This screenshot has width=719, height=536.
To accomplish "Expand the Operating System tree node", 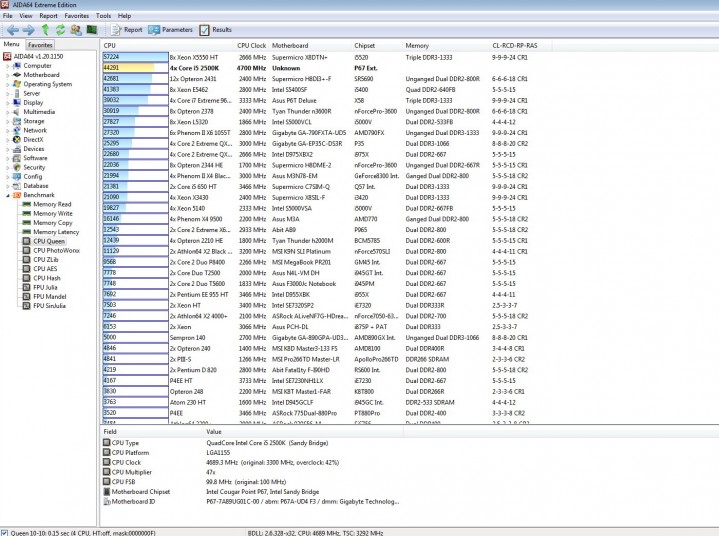I will (x=7, y=84).
